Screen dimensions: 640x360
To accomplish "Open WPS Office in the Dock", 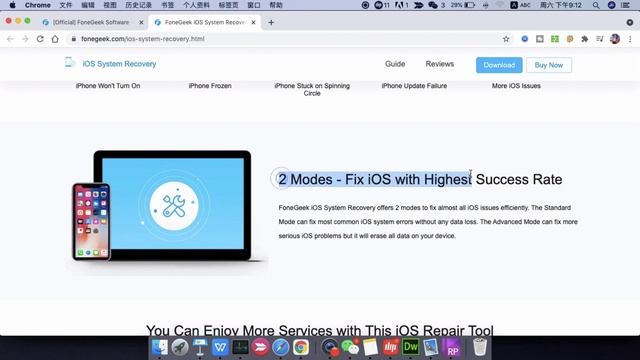I will point(220,347).
